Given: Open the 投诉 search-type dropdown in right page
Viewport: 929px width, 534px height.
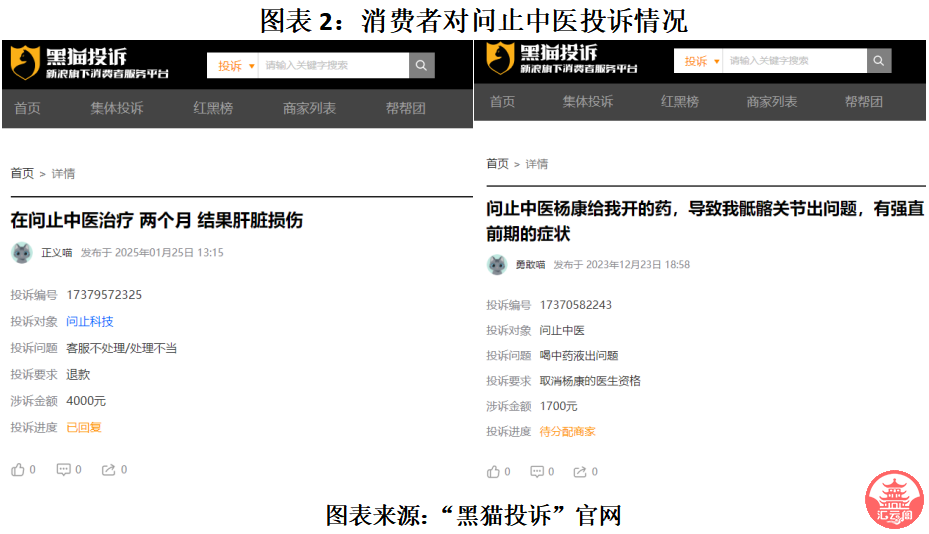Looking at the screenshot, I should tap(699, 60).
